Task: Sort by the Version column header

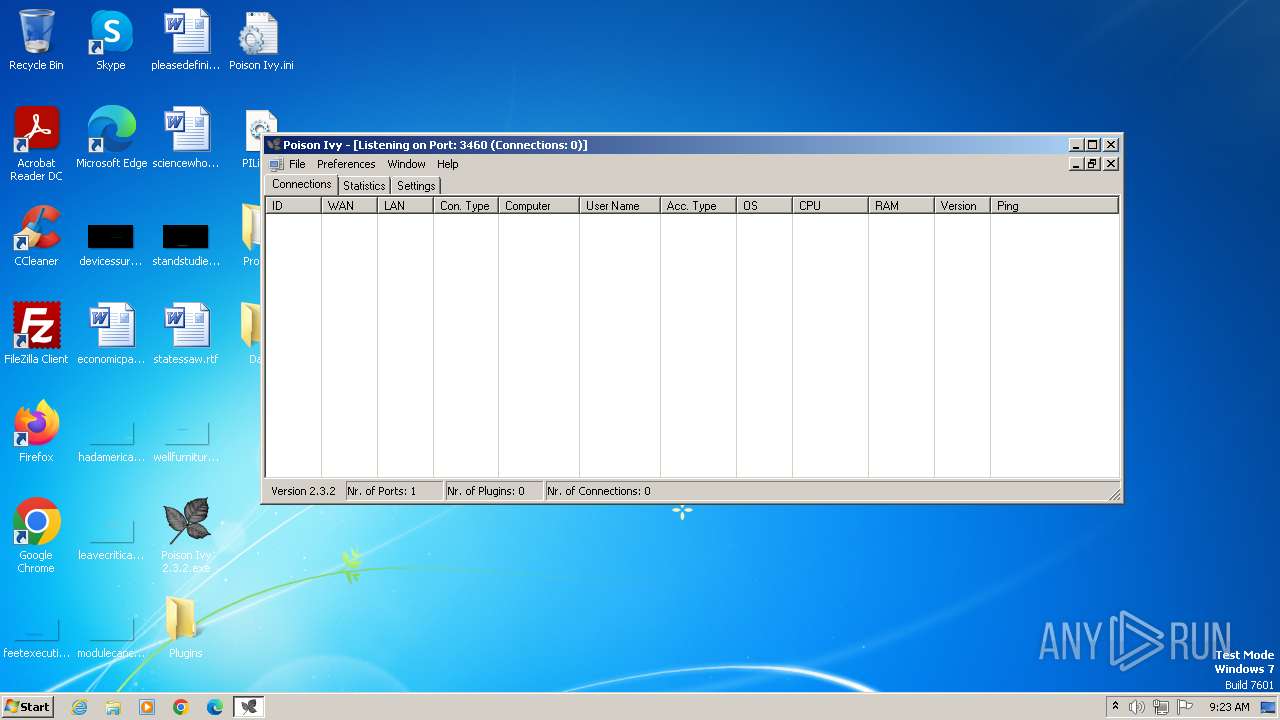Action: [962, 206]
